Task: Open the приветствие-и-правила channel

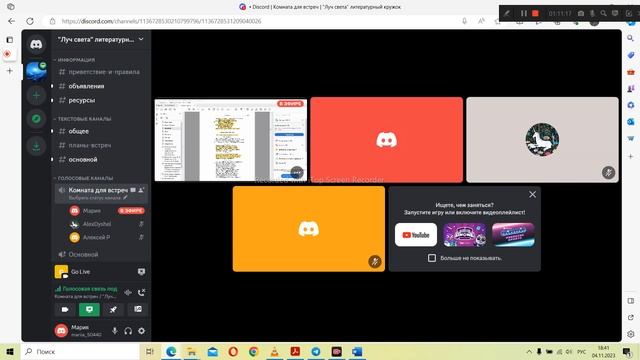Action: [x=101, y=72]
